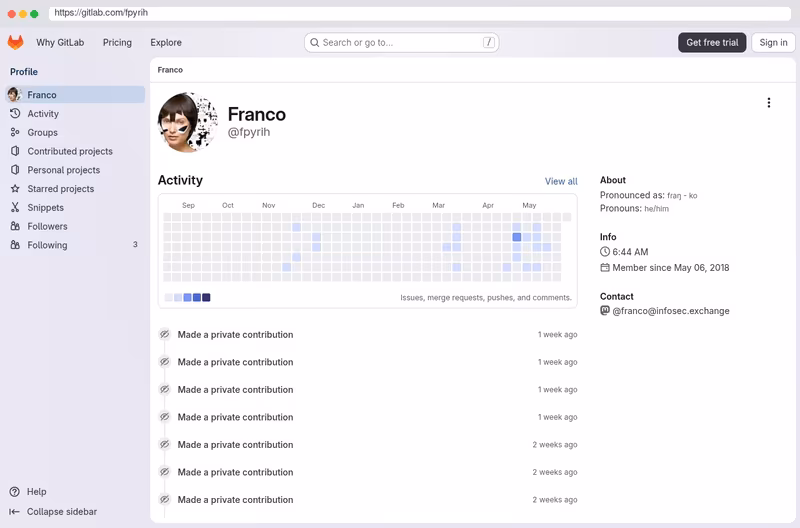Open Snippets in the sidebar
The width and height of the screenshot is (800, 528).
75,208
